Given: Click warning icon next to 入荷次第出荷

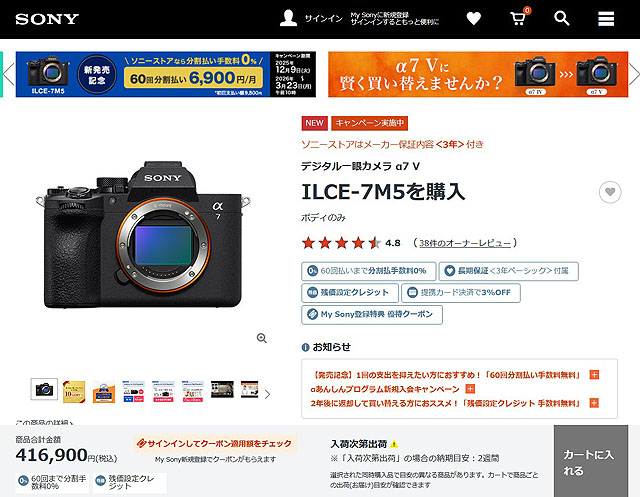Looking at the screenshot, I should (394, 444).
